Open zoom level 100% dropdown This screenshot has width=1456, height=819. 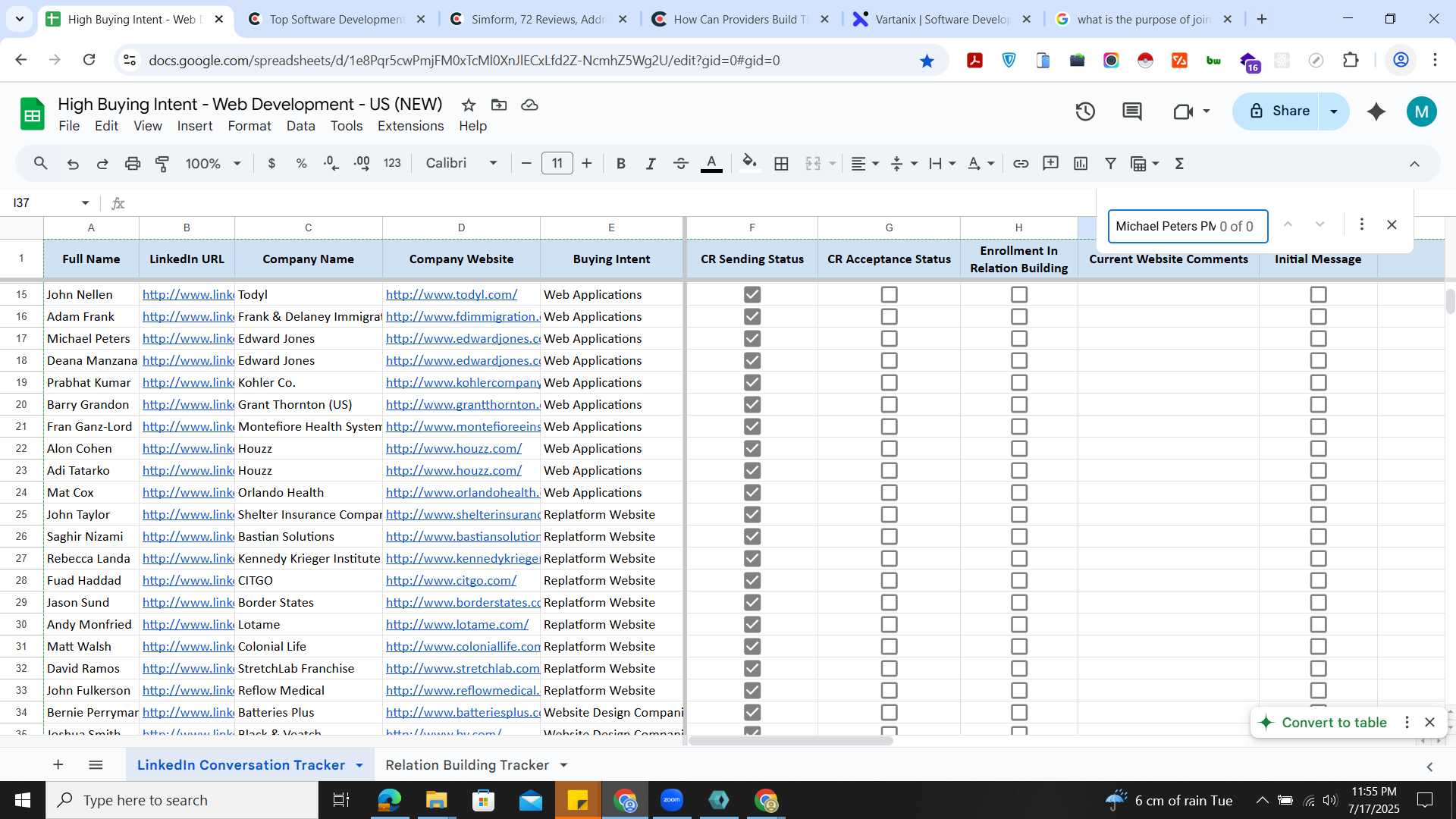pyautogui.click(x=213, y=164)
